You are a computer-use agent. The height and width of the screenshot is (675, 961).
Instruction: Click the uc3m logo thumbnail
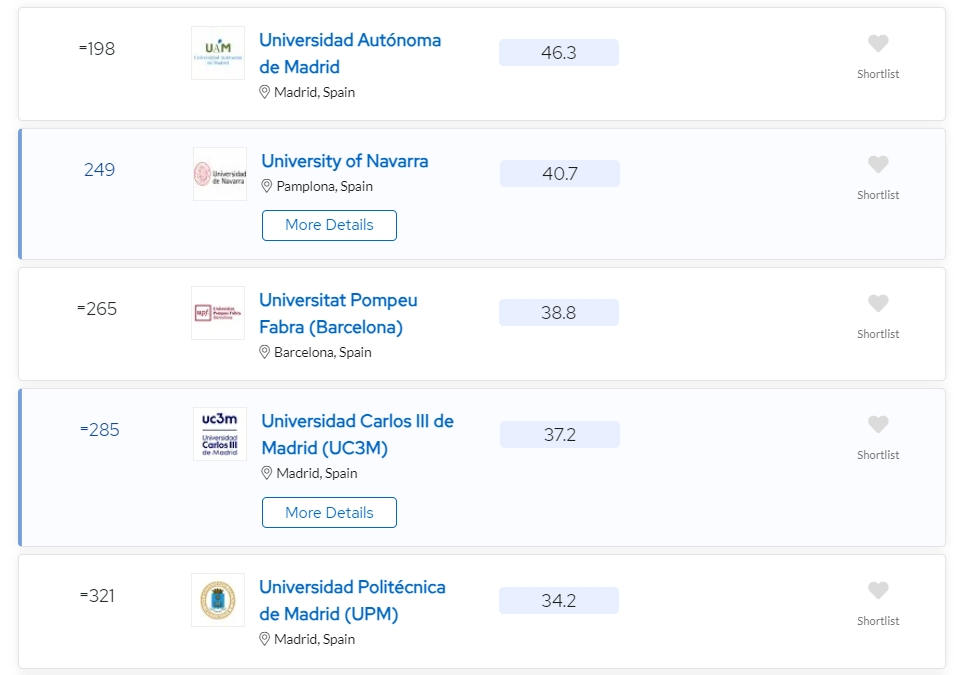click(219, 433)
